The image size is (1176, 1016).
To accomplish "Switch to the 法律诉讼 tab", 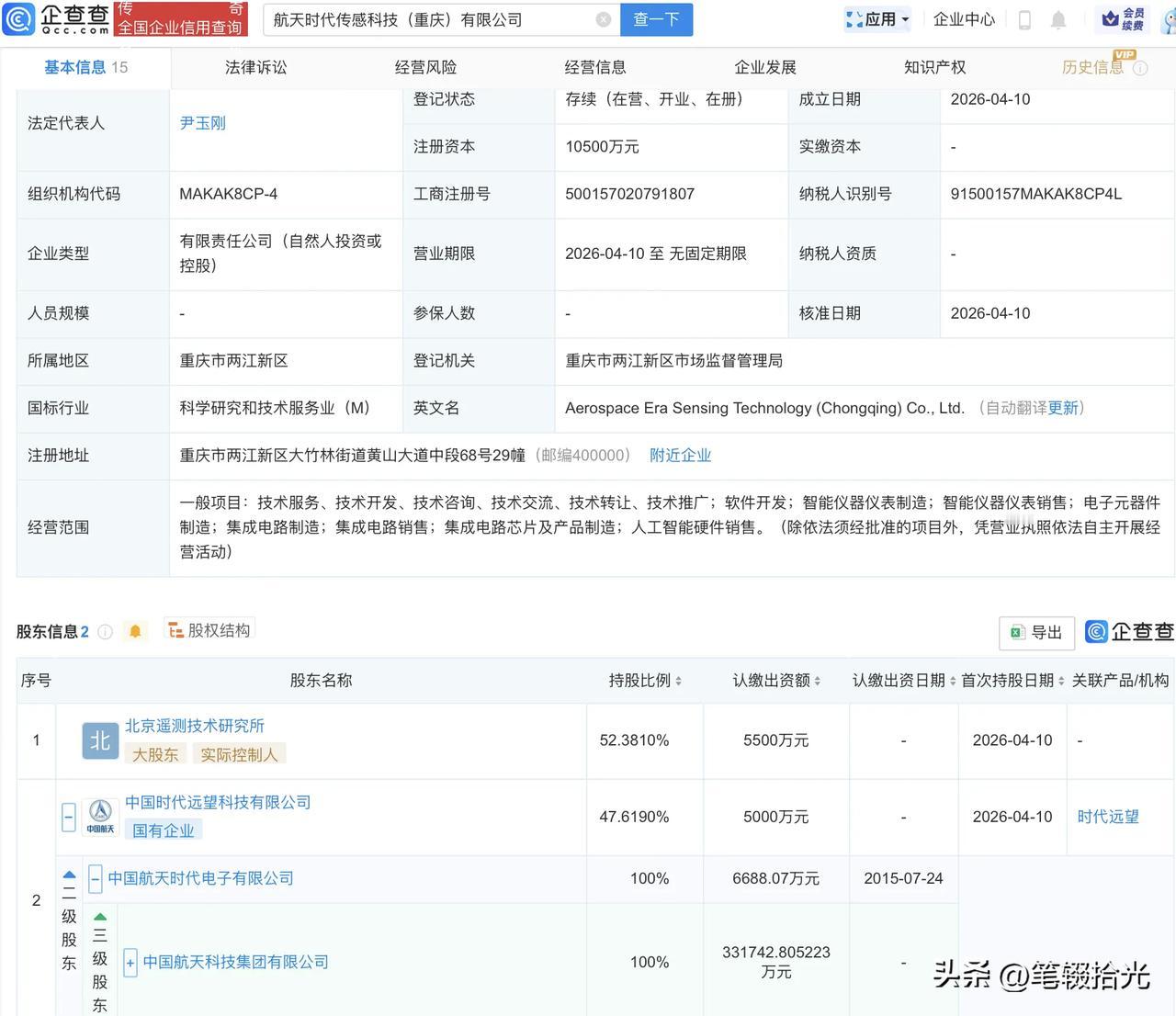I will click(x=255, y=66).
